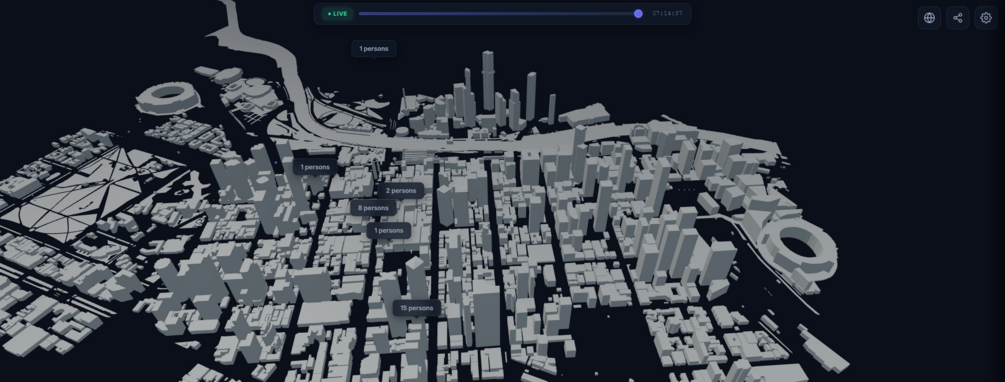
Task: Click the tallest skyscraper in the background cluster
Action: click(488, 80)
